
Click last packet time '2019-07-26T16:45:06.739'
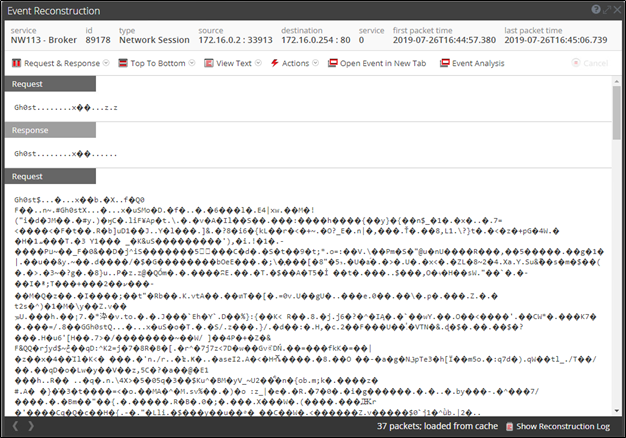(x=556, y=40)
